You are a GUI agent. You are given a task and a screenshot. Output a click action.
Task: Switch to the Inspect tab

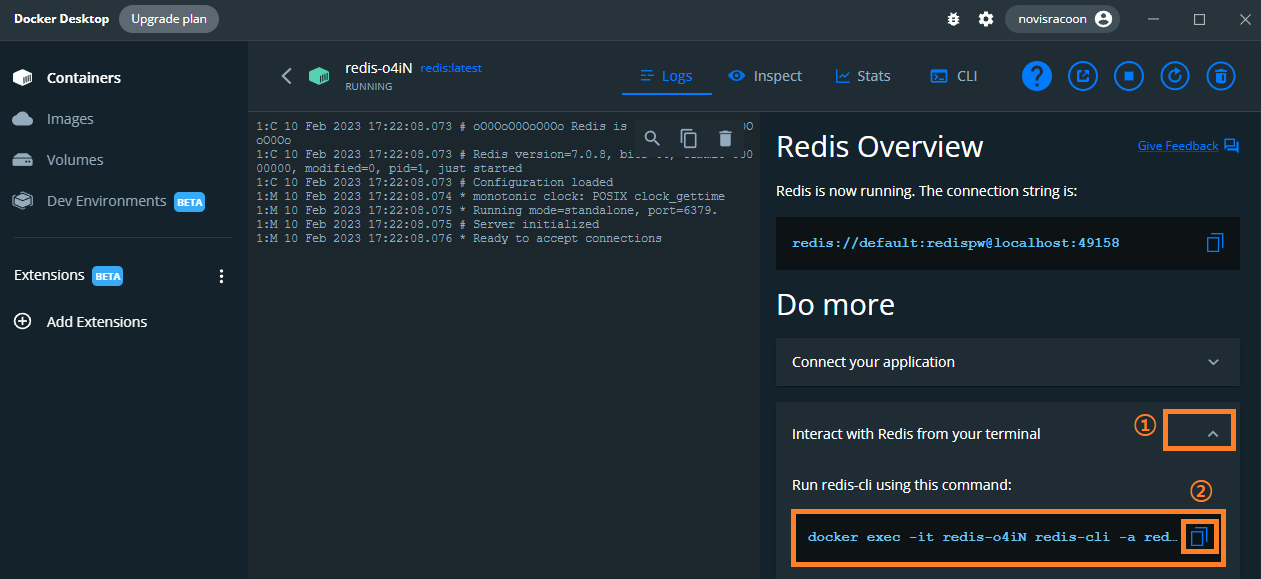point(765,76)
